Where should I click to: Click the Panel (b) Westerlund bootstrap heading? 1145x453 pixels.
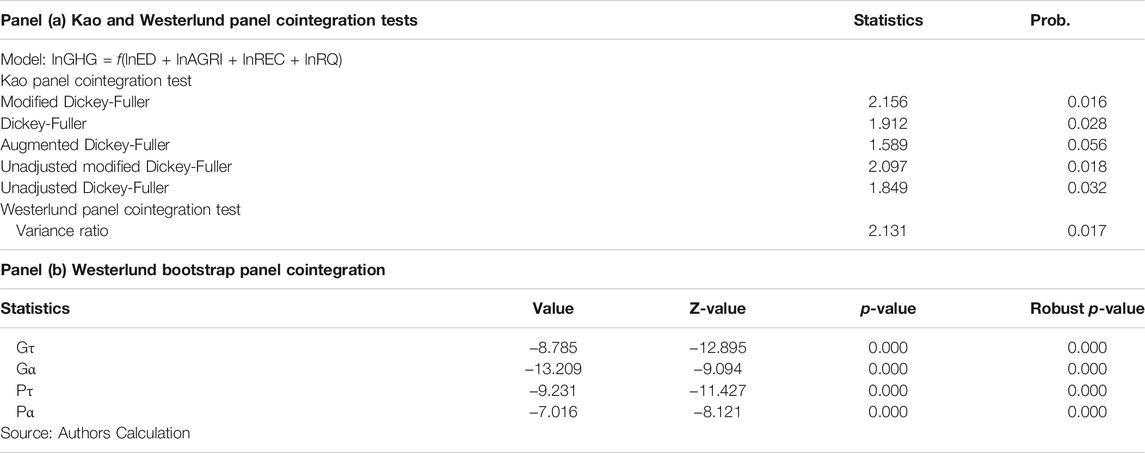[x=193, y=270]
